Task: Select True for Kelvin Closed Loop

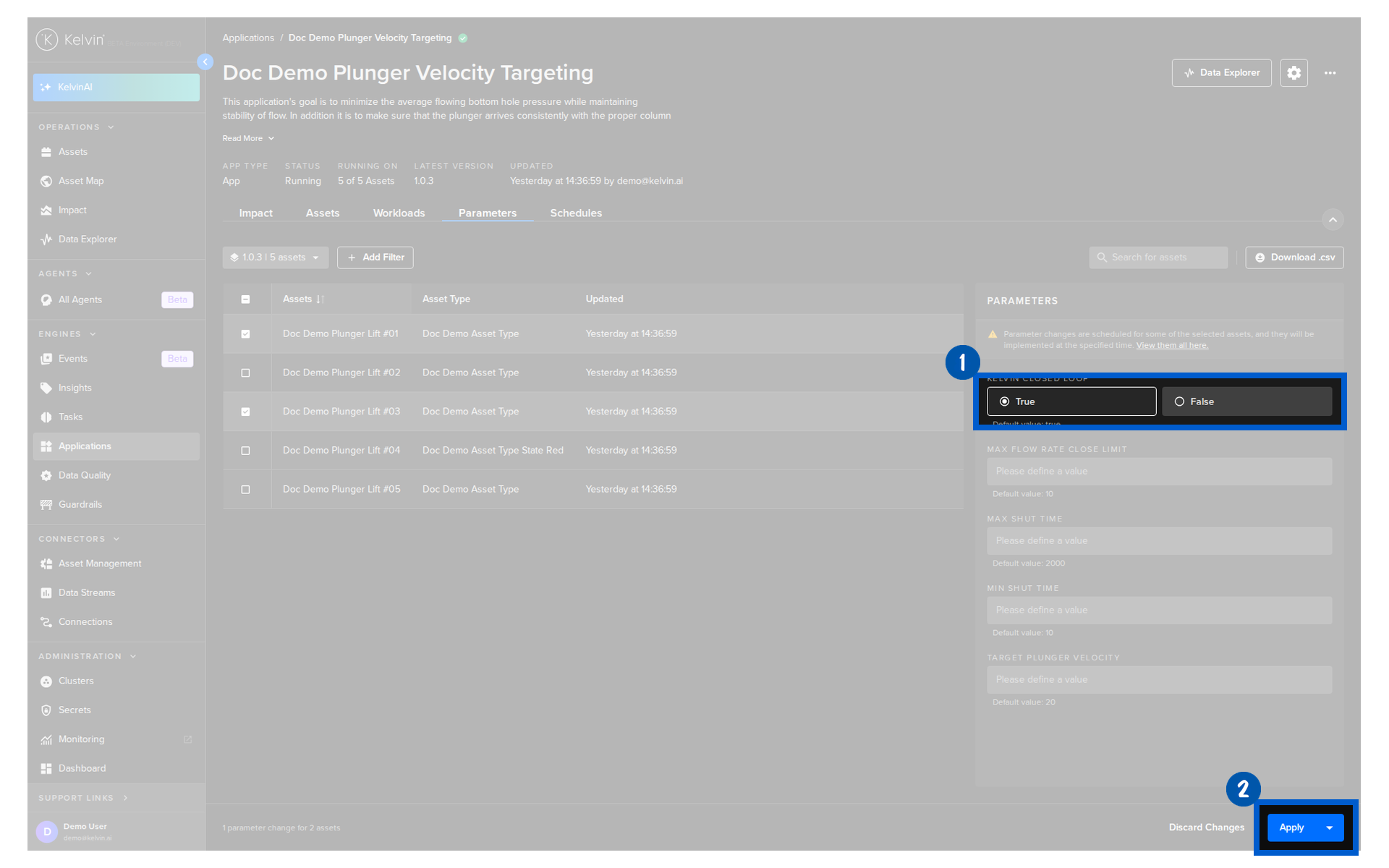Action: (x=1071, y=401)
